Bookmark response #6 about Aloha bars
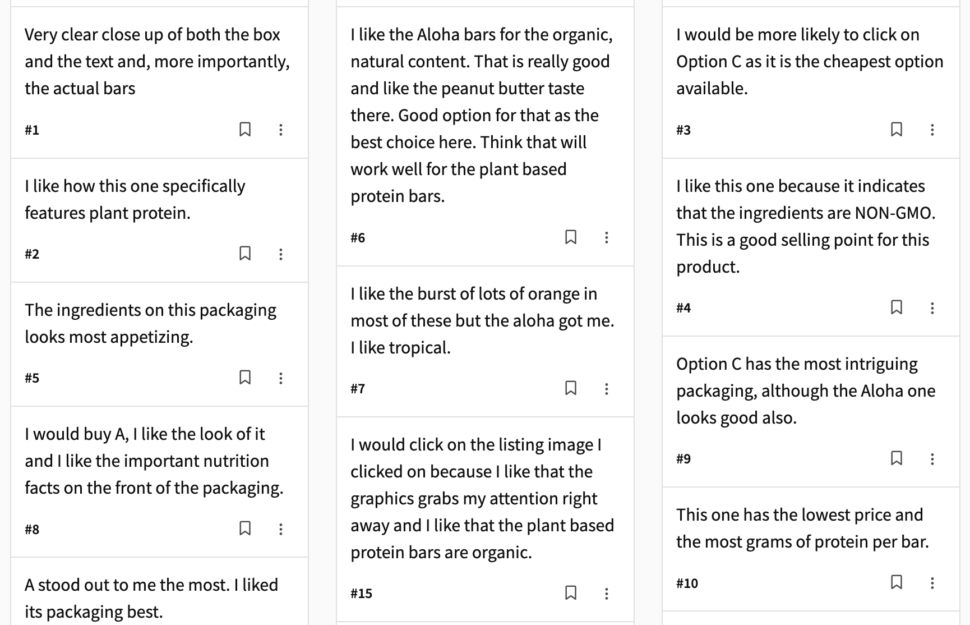Screen dimensions: 970x625 click(571, 238)
